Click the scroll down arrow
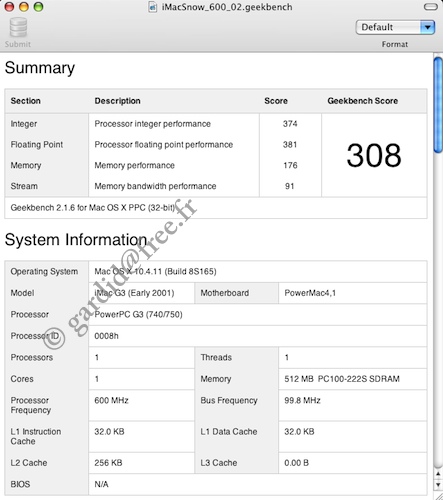The height and width of the screenshot is (500, 443). coord(438,485)
